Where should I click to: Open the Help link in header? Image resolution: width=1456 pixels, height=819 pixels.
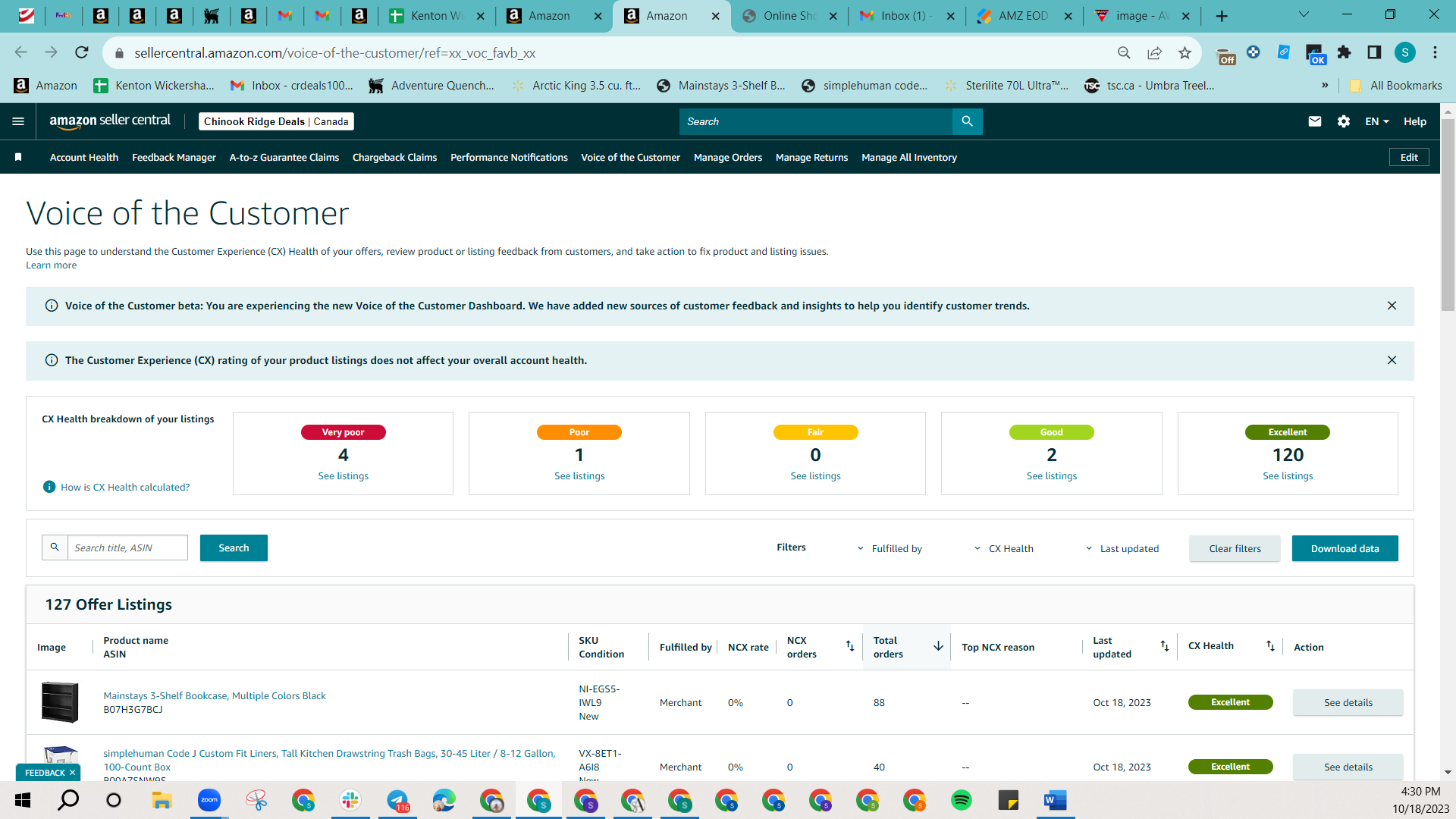[x=1414, y=121]
